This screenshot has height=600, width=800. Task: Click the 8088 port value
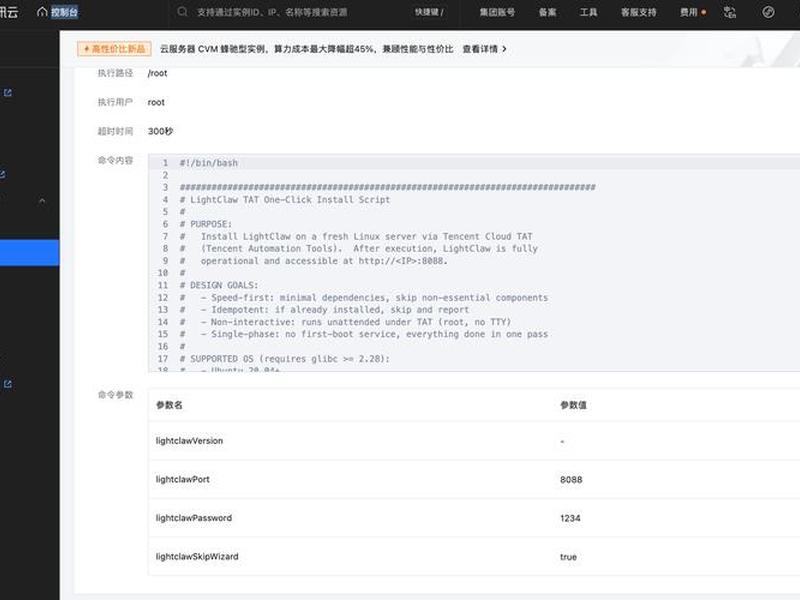pyautogui.click(x=571, y=480)
